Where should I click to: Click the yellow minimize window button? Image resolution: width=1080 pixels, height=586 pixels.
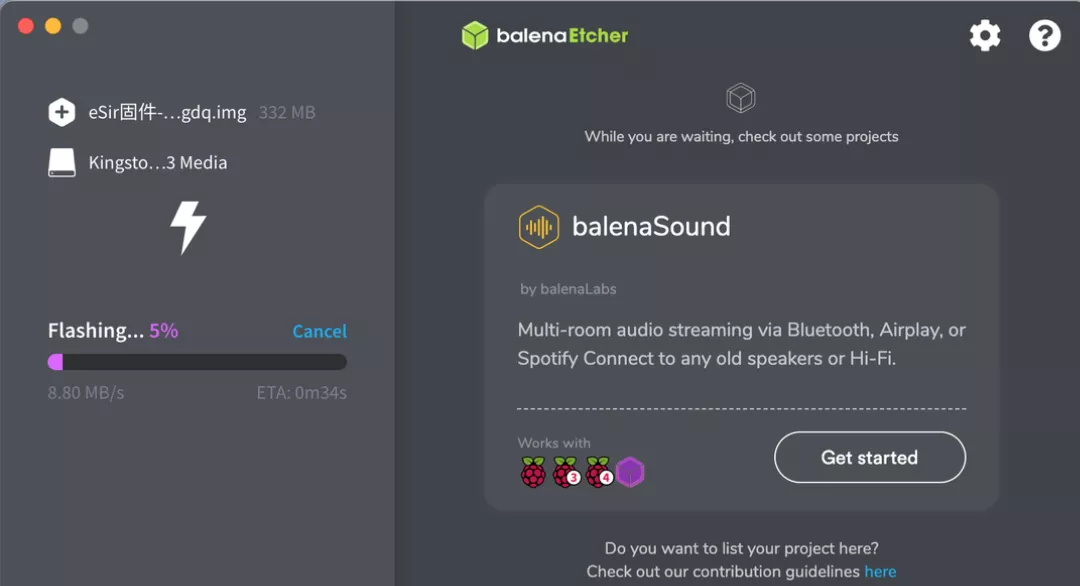point(53,26)
